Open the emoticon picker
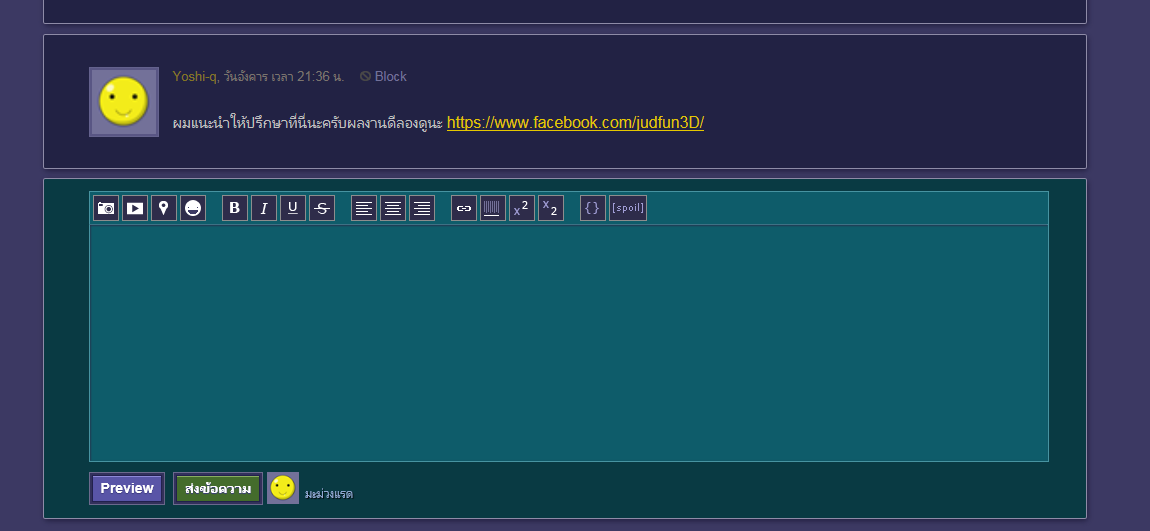The width and height of the screenshot is (1150, 531). 193,208
